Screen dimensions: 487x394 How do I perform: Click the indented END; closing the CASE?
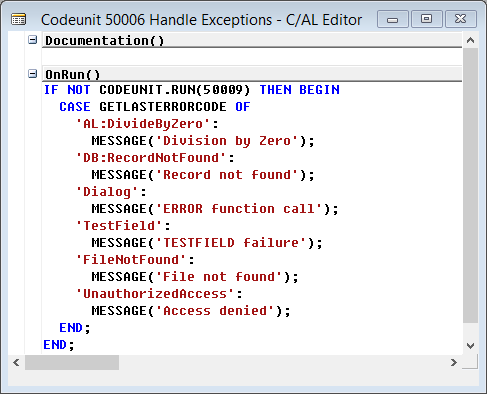click(x=75, y=328)
